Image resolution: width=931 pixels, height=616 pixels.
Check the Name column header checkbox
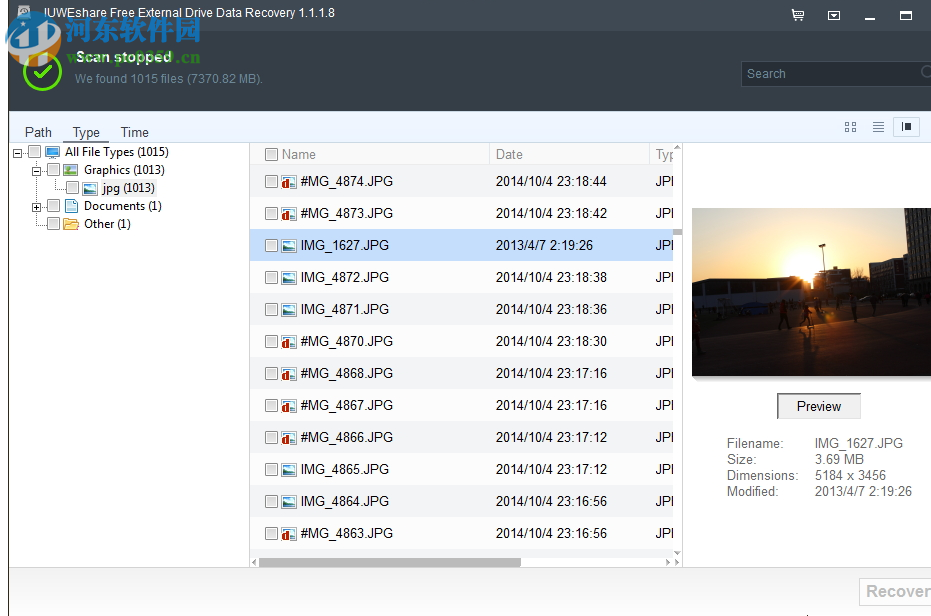tap(270, 154)
